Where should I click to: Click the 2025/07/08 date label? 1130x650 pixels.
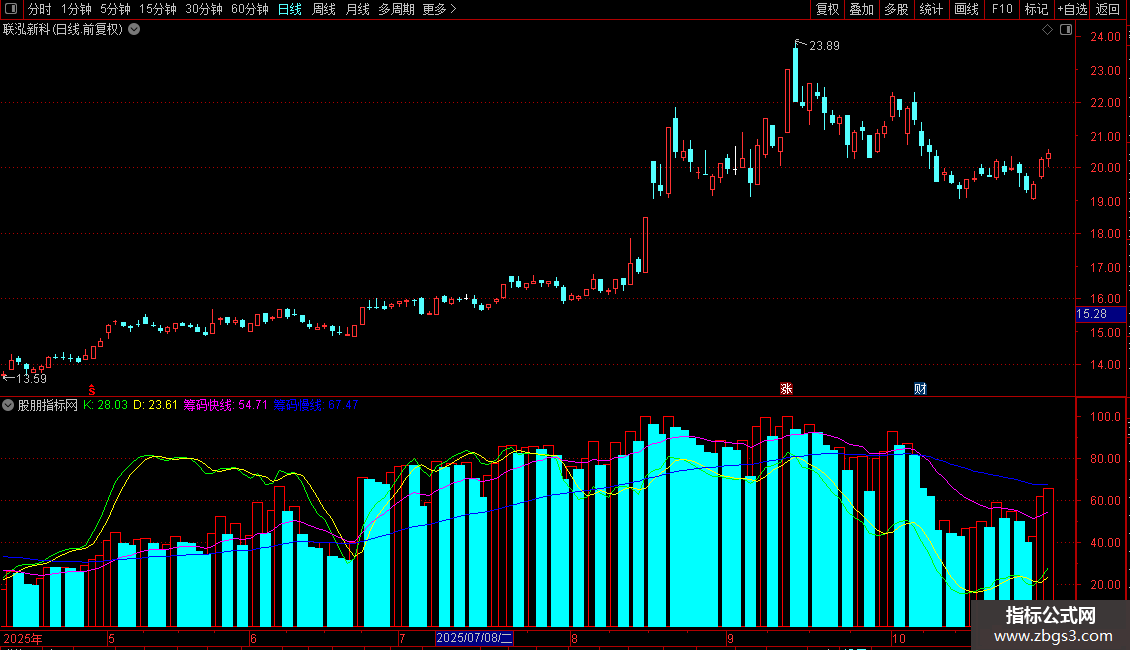tap(474, 638)
